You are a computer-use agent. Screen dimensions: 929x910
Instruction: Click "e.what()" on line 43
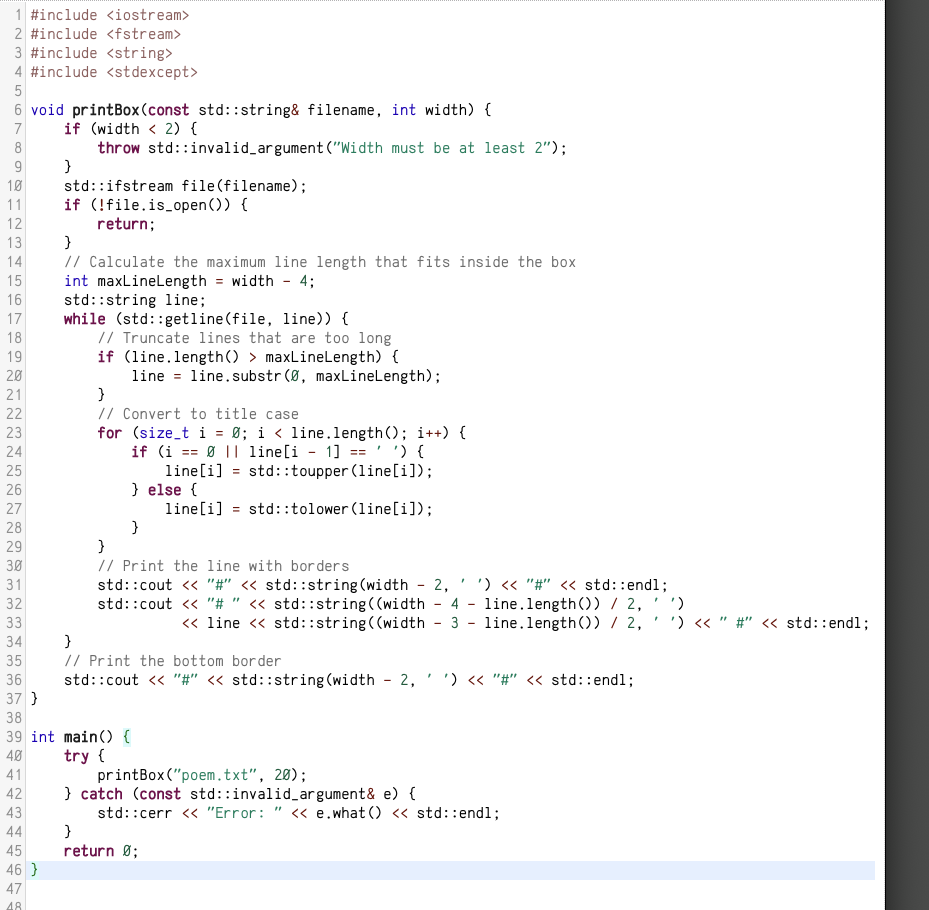pos(349,813)
